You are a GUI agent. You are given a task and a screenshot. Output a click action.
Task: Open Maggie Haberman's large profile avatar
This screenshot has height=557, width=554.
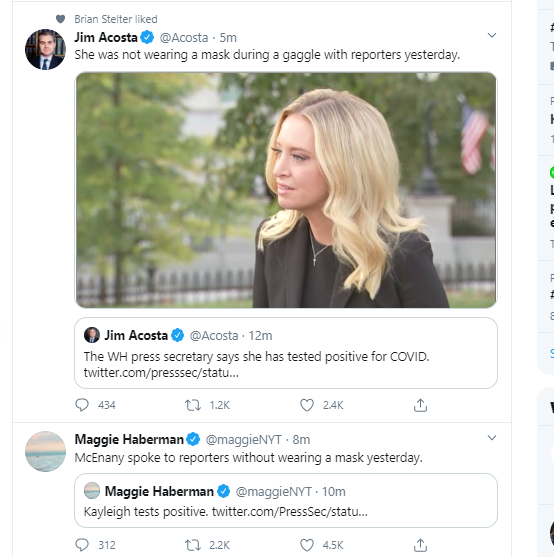click(x=45, y=451)
